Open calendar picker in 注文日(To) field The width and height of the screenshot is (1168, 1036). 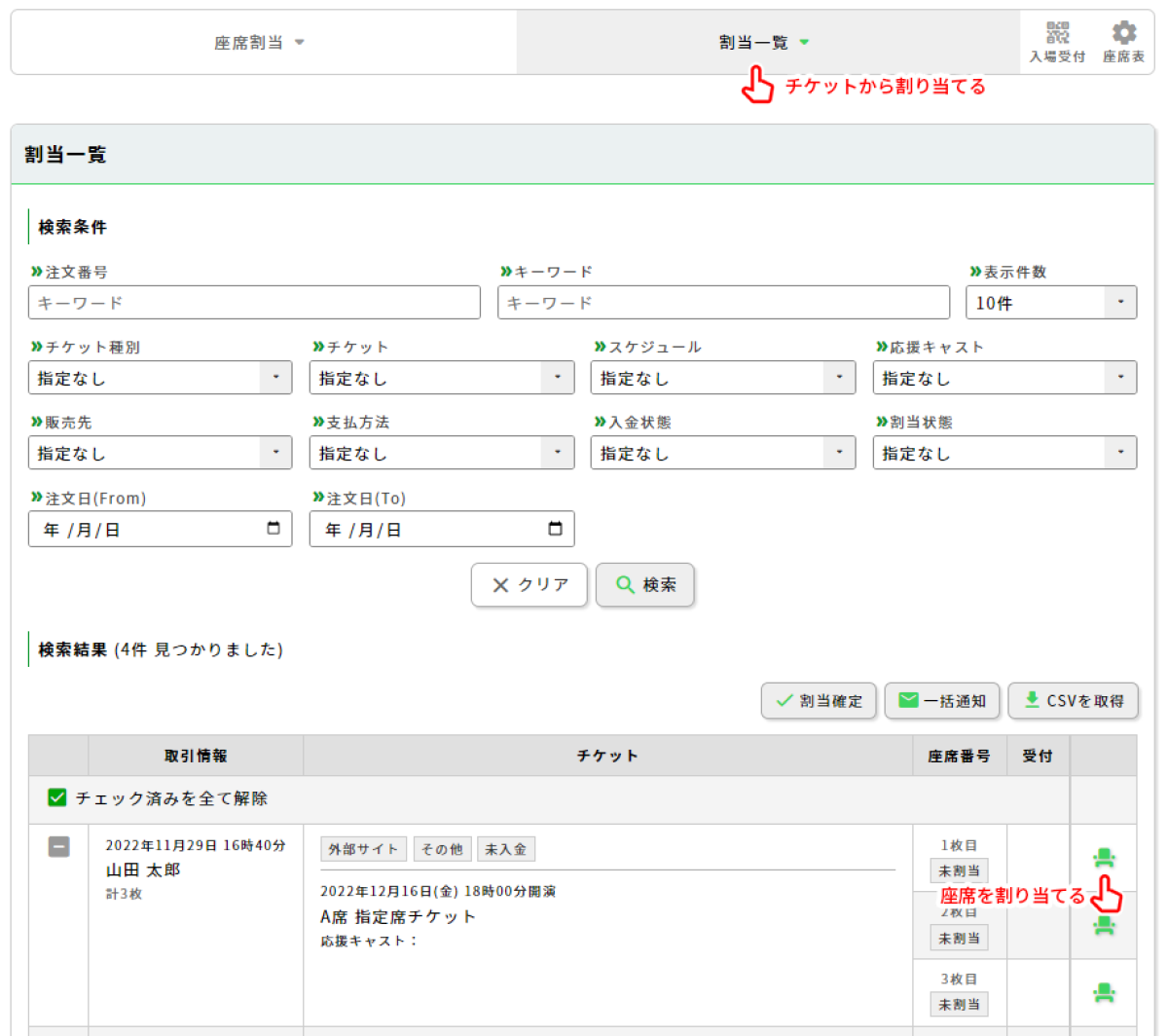pyautogui.click(x=555, y=529)
